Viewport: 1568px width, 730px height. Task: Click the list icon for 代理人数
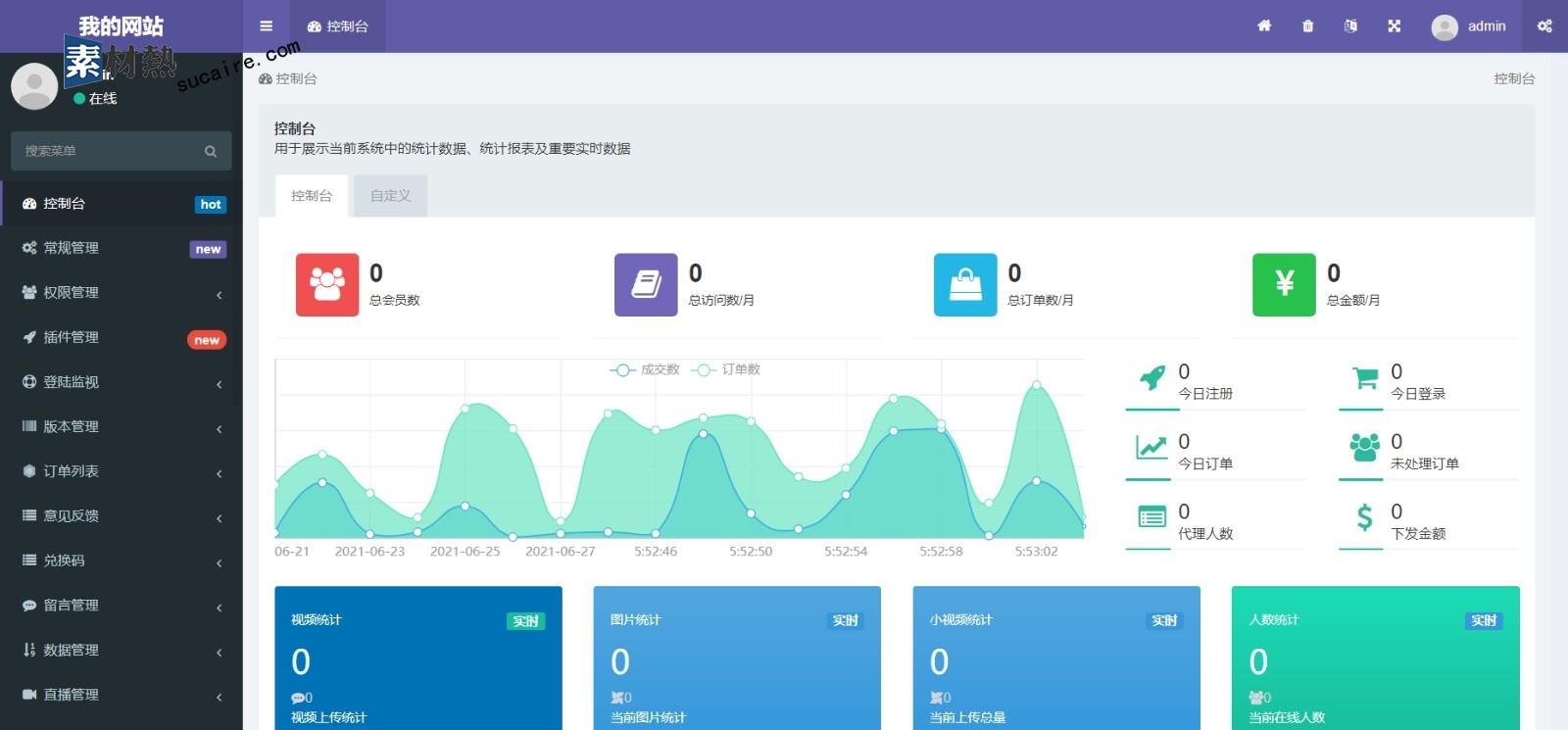[1151, 516]
